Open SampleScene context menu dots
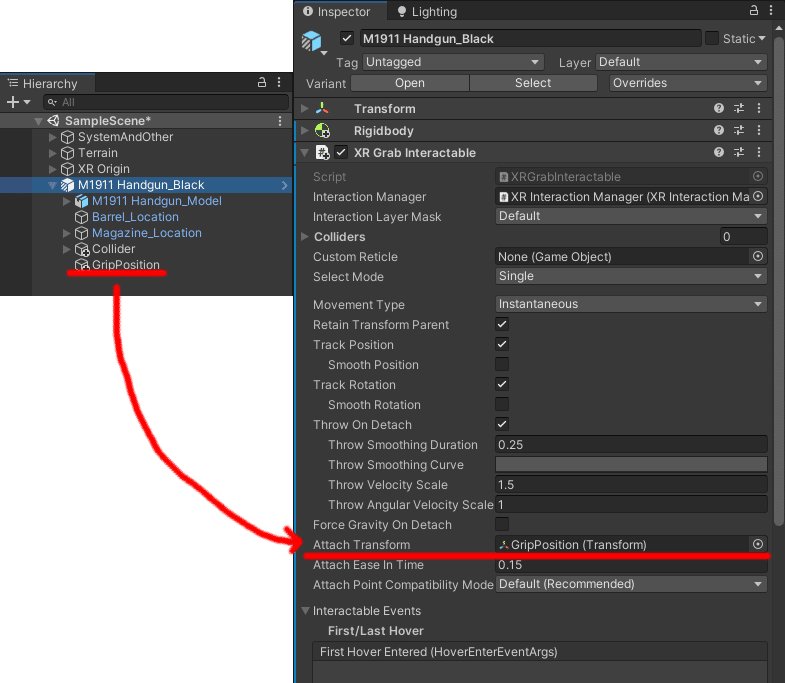 coord(280,121)
